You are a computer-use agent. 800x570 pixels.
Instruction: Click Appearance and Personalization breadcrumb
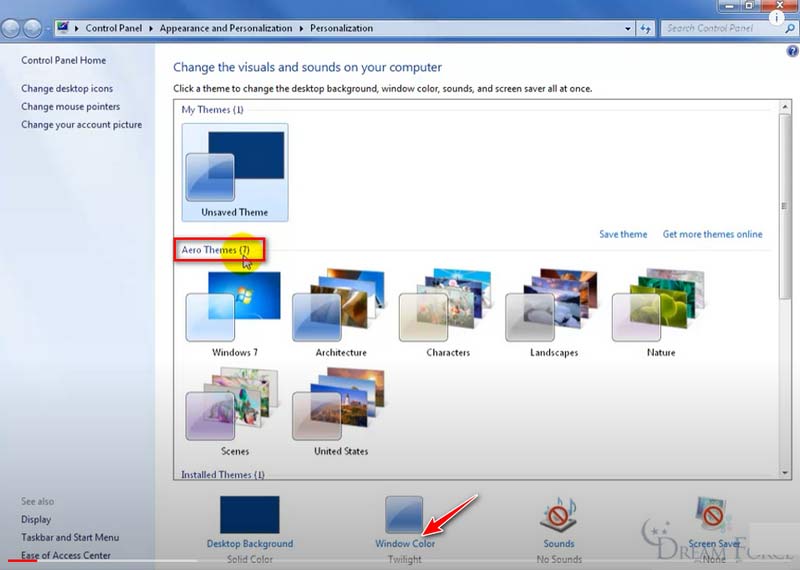[x=226, y=29]
